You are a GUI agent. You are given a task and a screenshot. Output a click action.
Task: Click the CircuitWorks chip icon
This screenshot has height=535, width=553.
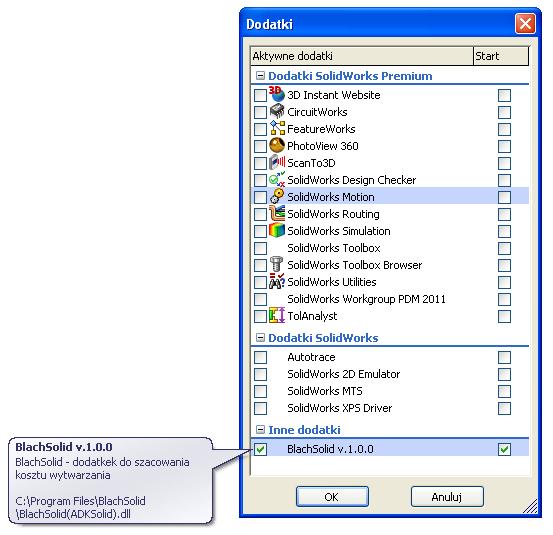coord(277,111)
